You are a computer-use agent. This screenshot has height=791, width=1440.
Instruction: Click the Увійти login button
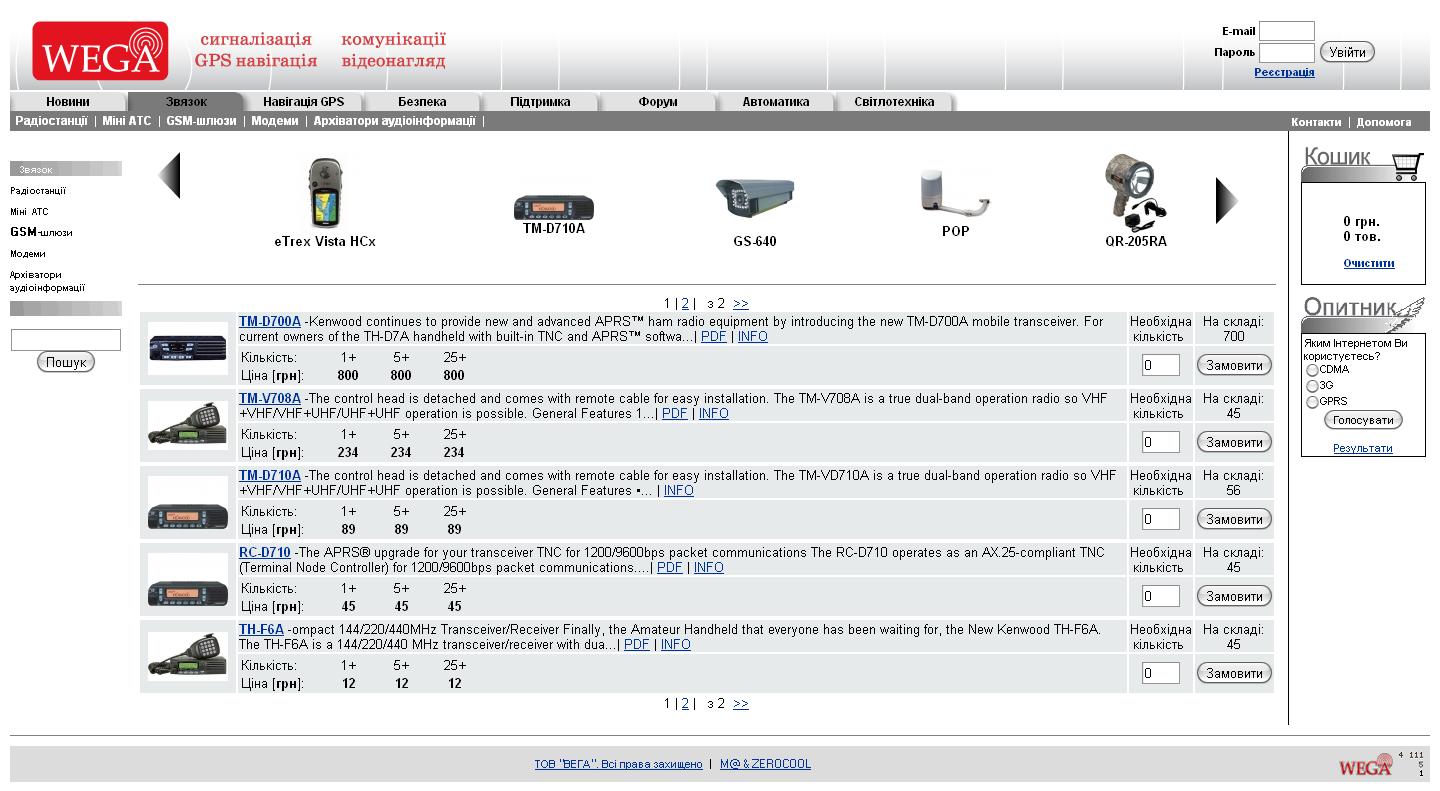tap(1347, 52)
